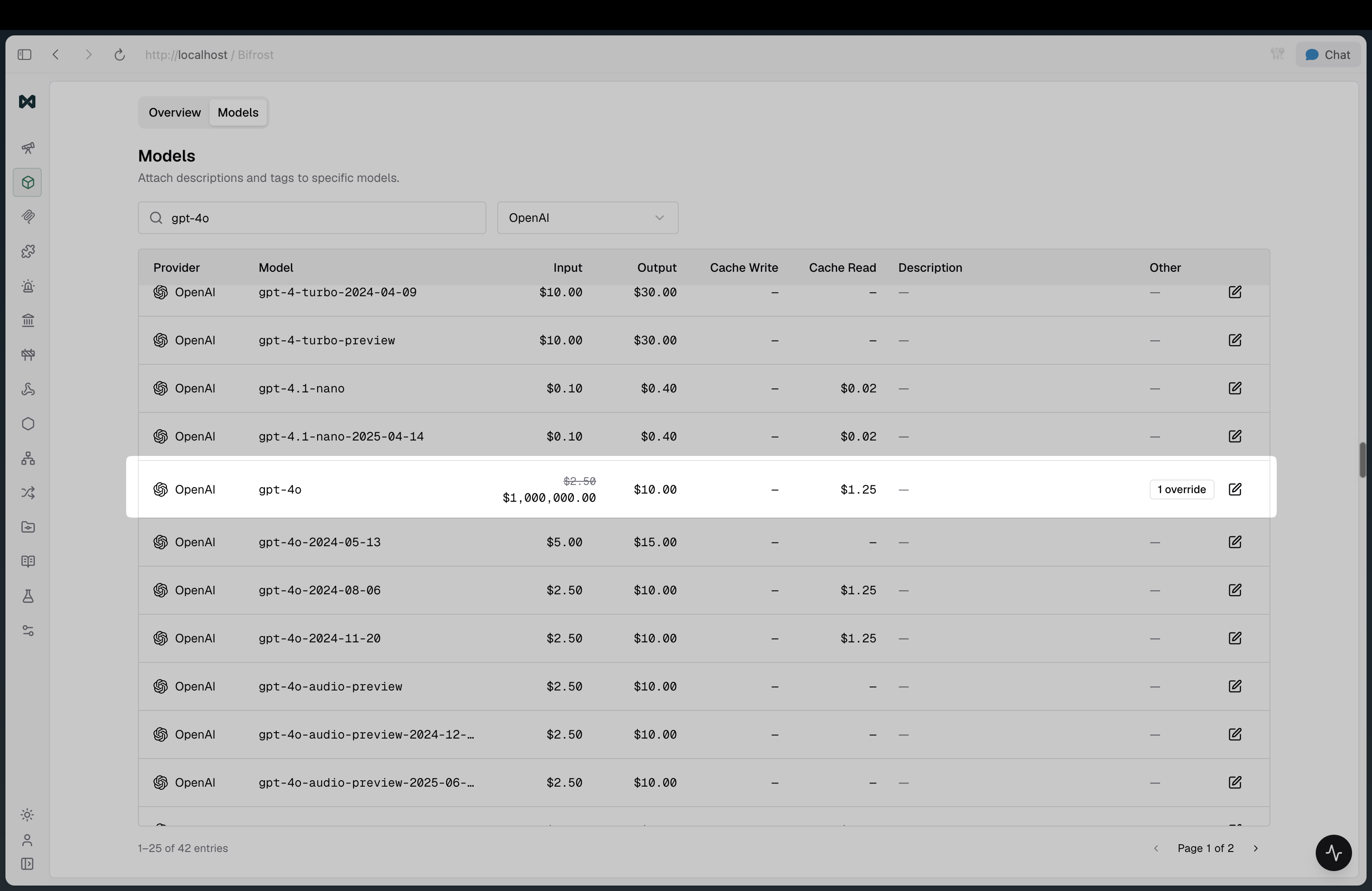Edit the gpt-4.1-nano-2025-04-14 model row

(1235, 436)
